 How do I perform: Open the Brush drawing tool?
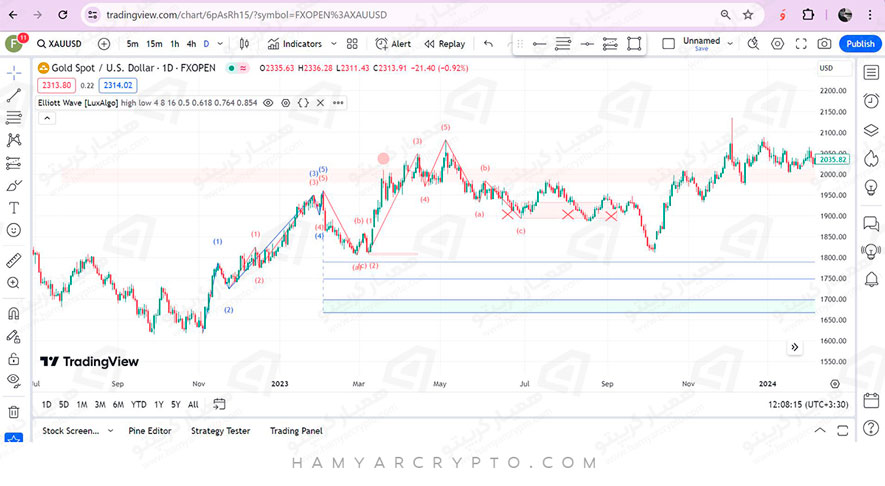pos(14,185)
